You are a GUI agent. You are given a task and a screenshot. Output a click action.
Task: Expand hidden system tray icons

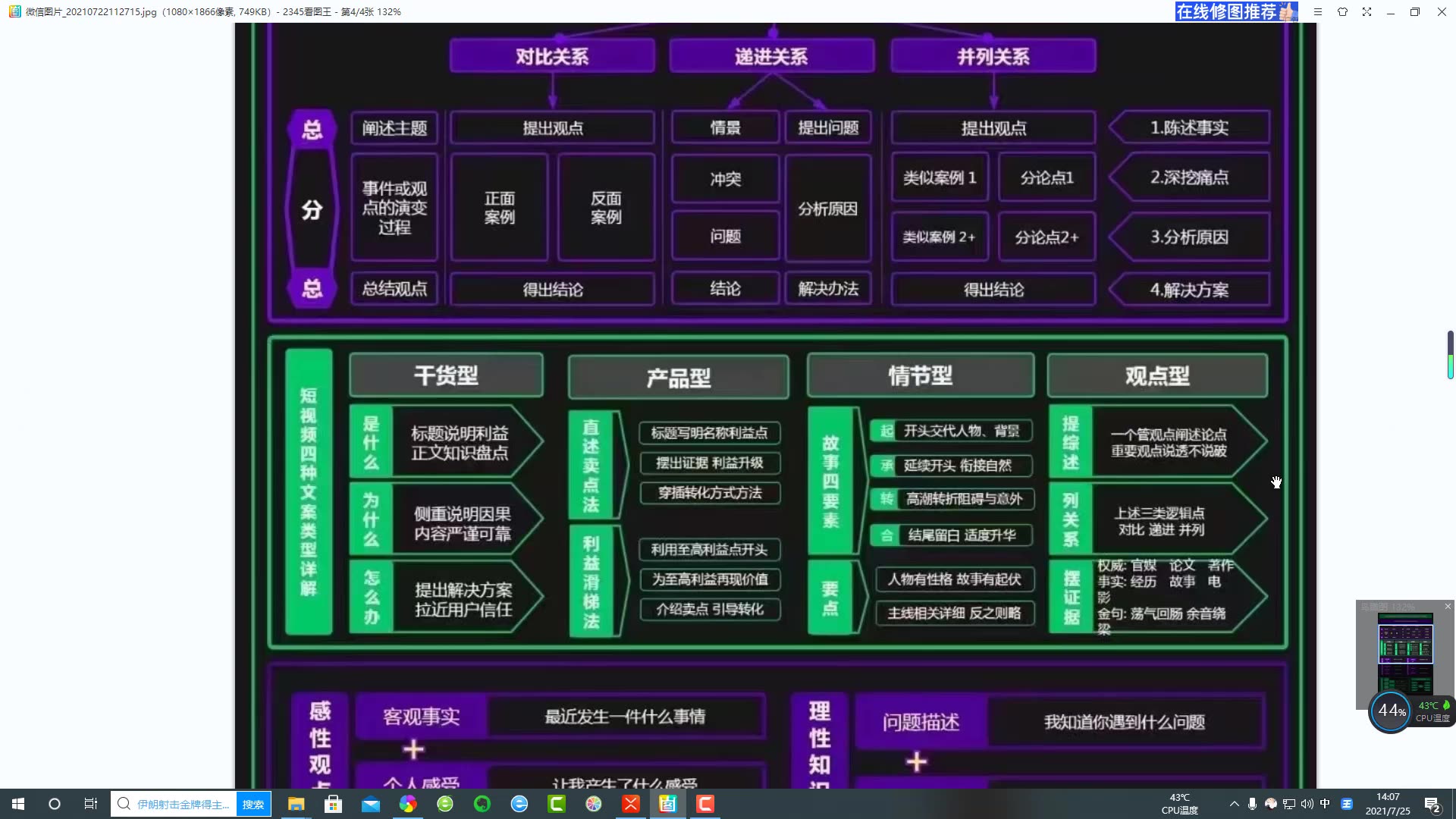click(x=1234, y=804)
